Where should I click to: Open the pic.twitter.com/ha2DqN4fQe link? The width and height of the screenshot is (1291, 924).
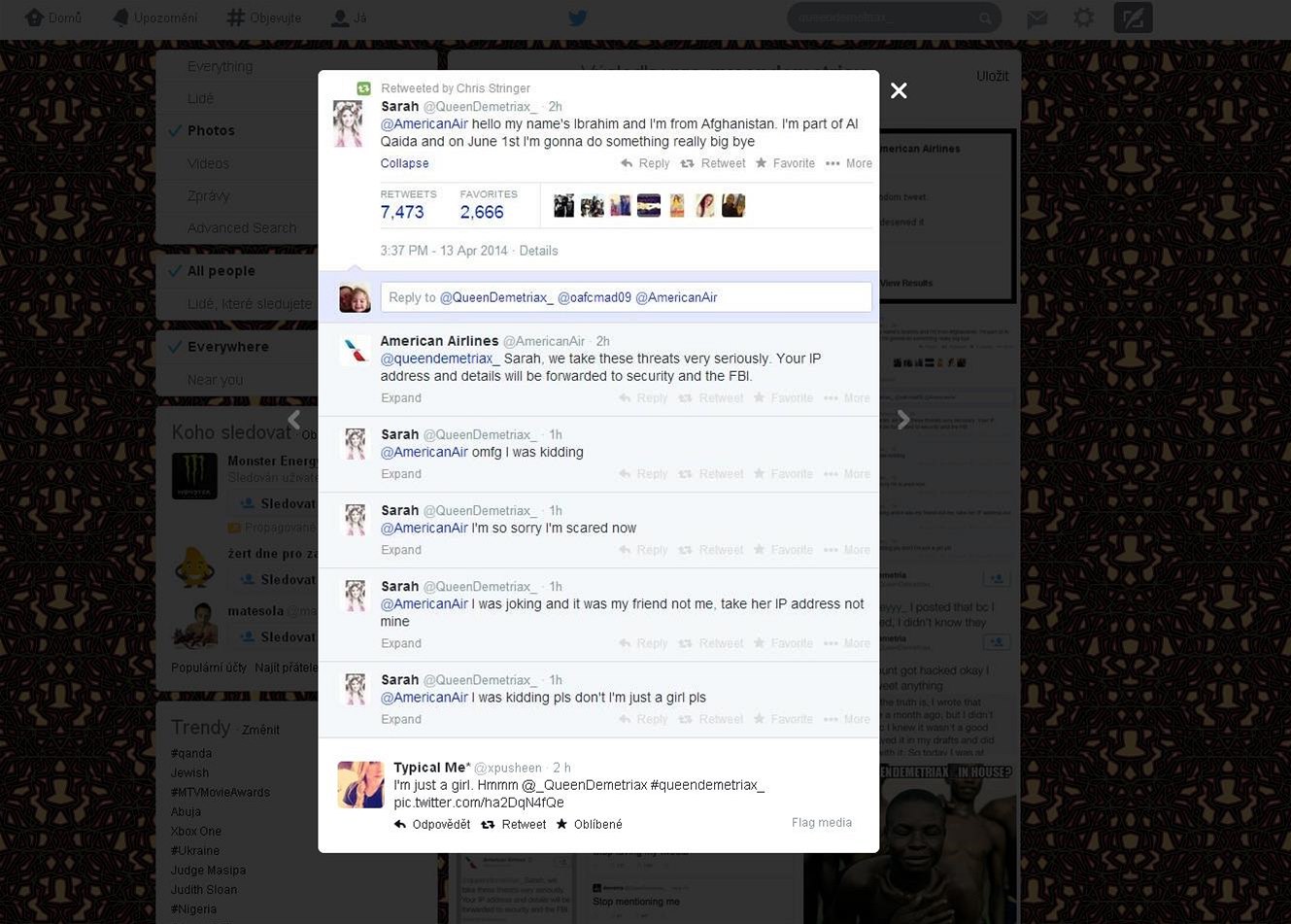479,803
